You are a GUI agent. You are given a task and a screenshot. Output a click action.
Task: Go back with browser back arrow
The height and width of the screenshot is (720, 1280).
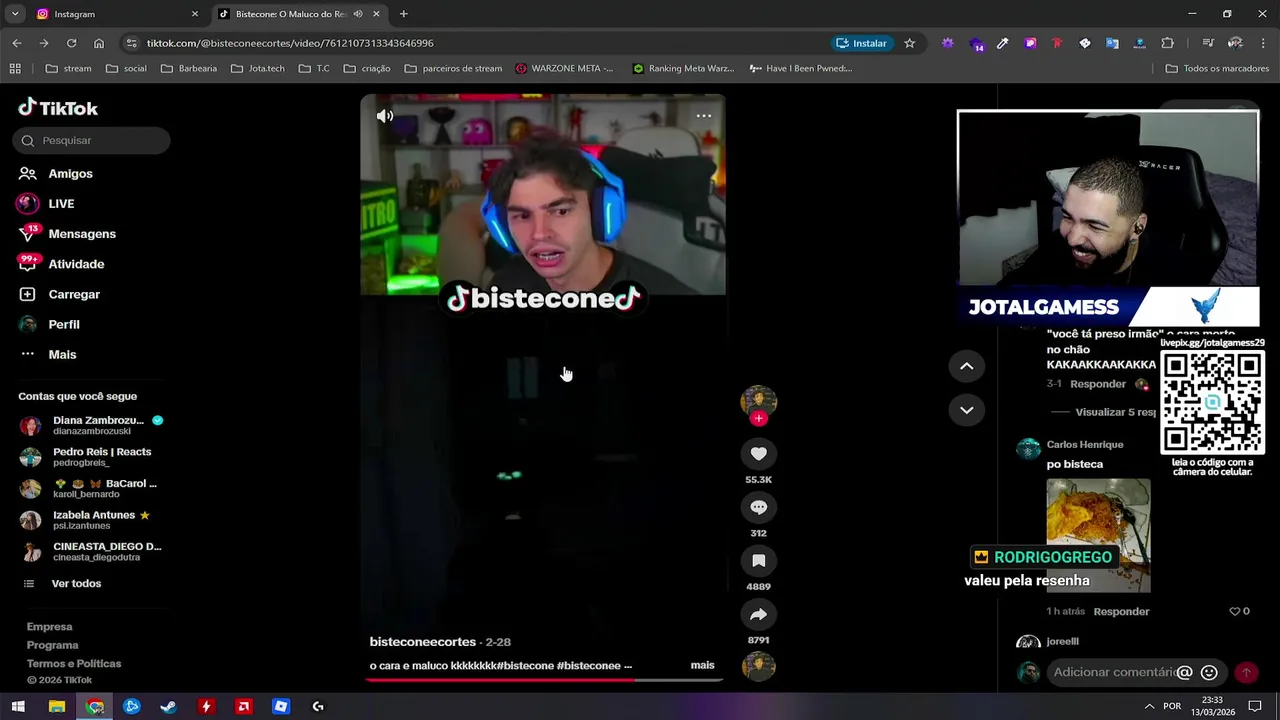[x=17, y=43]
